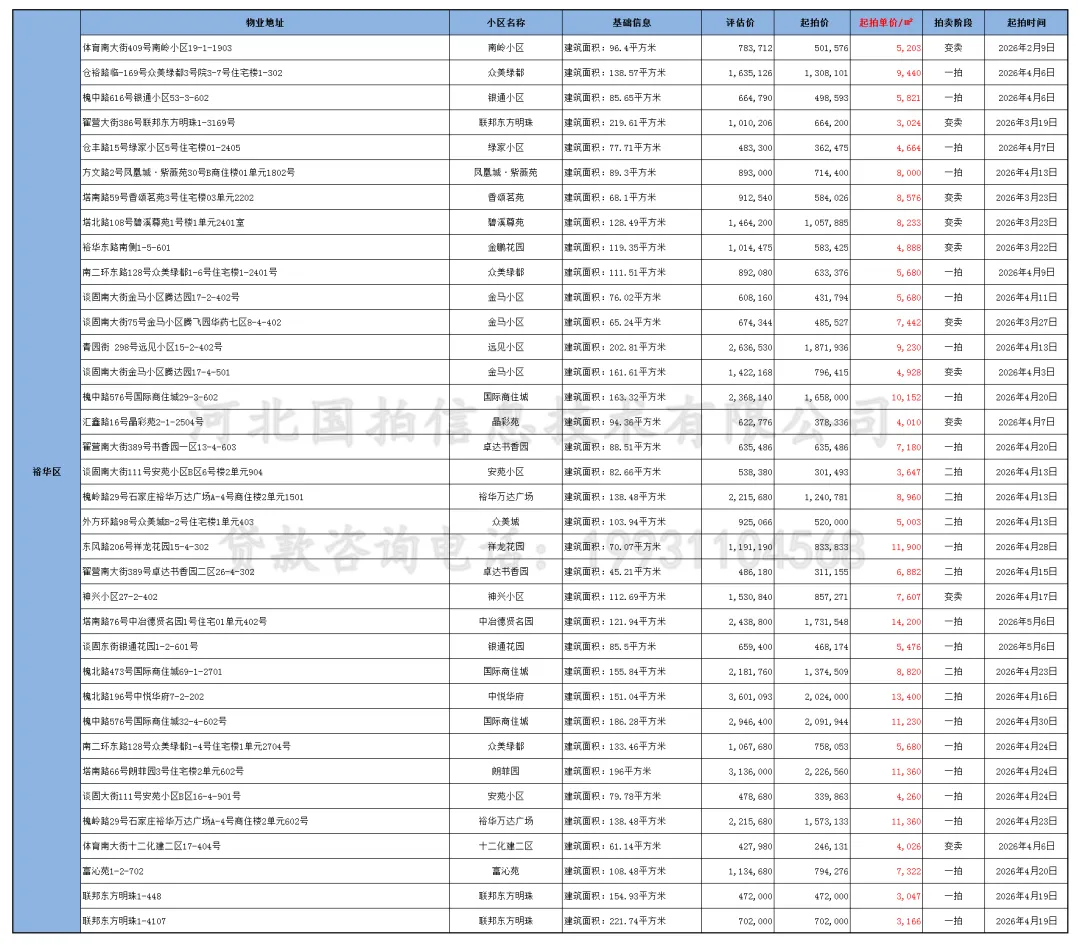
Task: Click start date 2026年4月17日
Action: point(1026,596)
